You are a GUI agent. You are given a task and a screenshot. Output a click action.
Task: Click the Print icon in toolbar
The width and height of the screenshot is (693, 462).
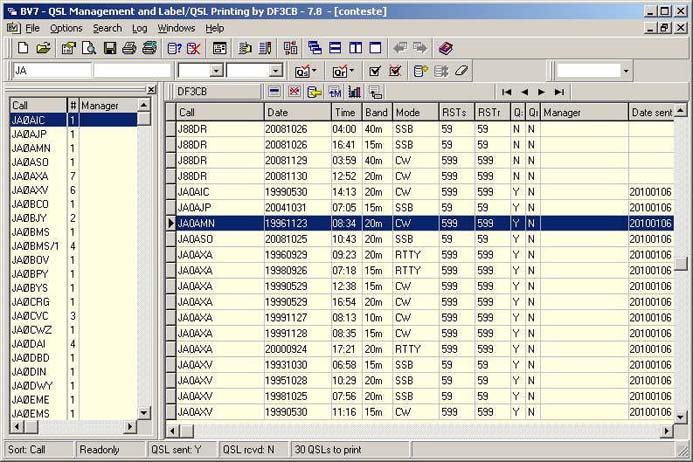(x=131, y=48)
